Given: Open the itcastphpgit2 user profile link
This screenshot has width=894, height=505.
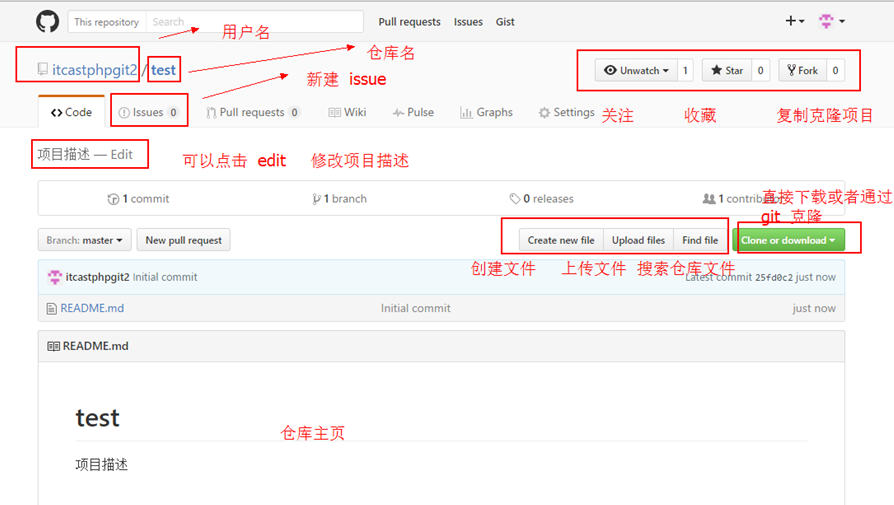Looking at the screenshot, I should pyautogui.click(x=95, y=70).
